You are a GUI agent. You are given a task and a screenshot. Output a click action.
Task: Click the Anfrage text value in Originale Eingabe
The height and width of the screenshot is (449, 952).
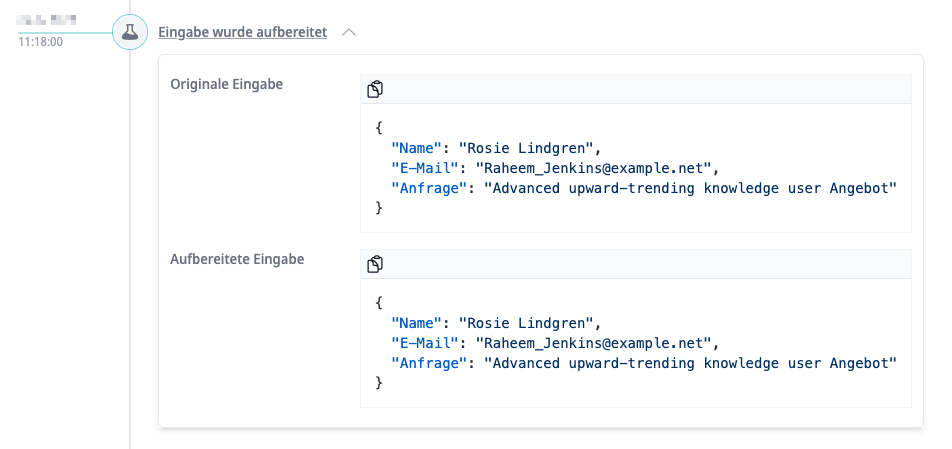pos(690,188)
